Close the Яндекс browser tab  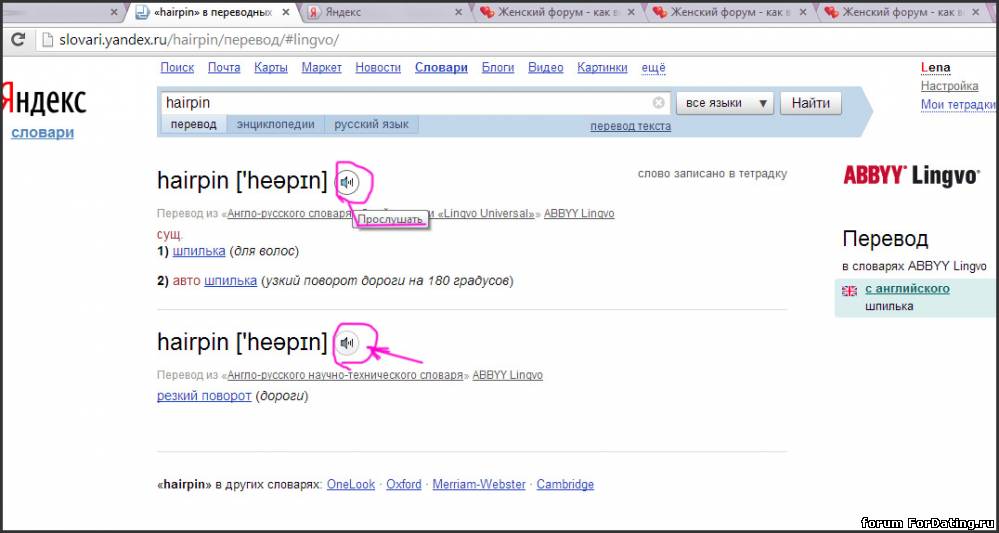460,12
